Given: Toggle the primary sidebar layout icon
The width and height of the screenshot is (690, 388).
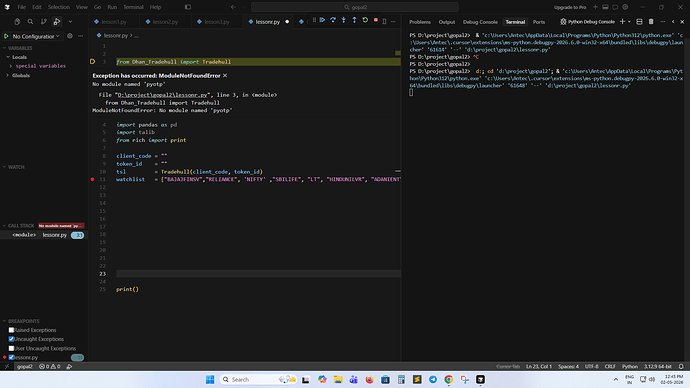Looking at the screenshot, I should click(188, 7).
